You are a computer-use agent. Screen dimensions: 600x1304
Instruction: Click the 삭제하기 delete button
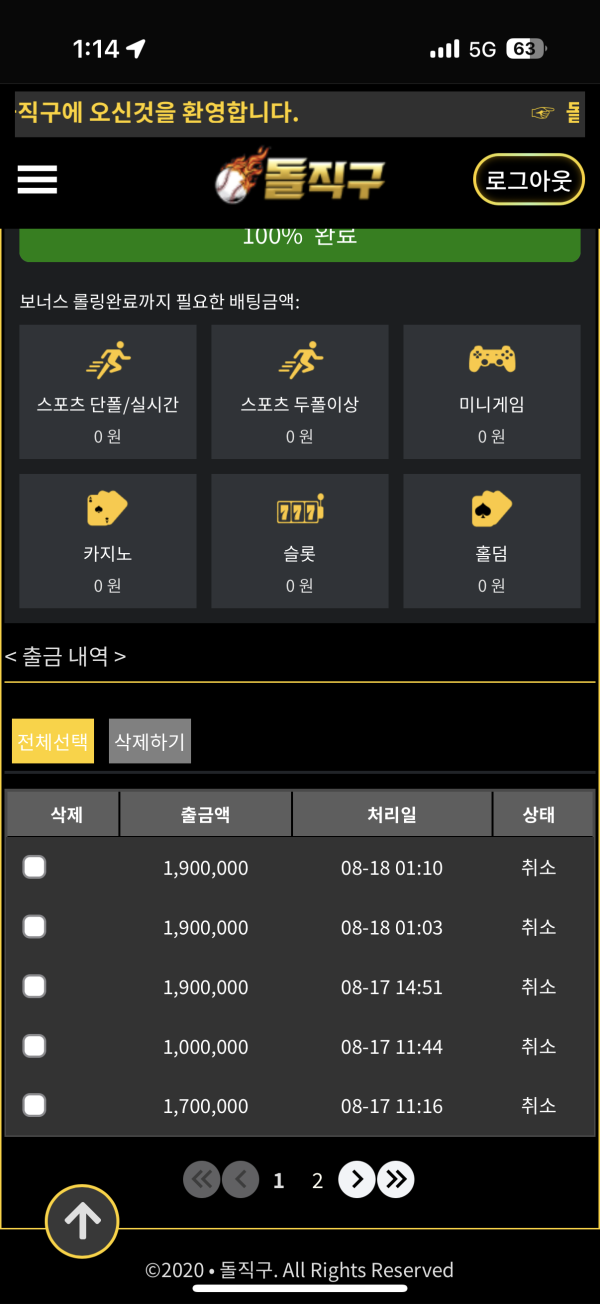(x=149, y=740)
